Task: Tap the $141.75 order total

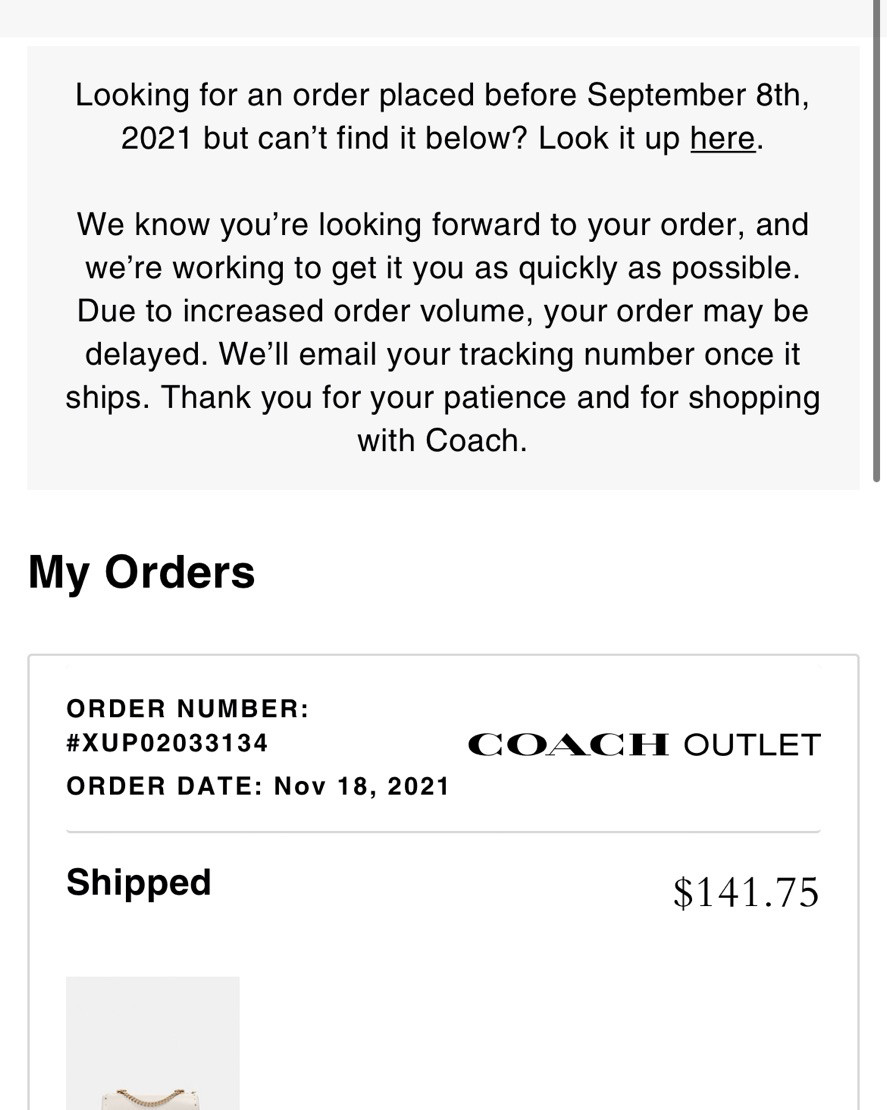Action: coord(745,892)
